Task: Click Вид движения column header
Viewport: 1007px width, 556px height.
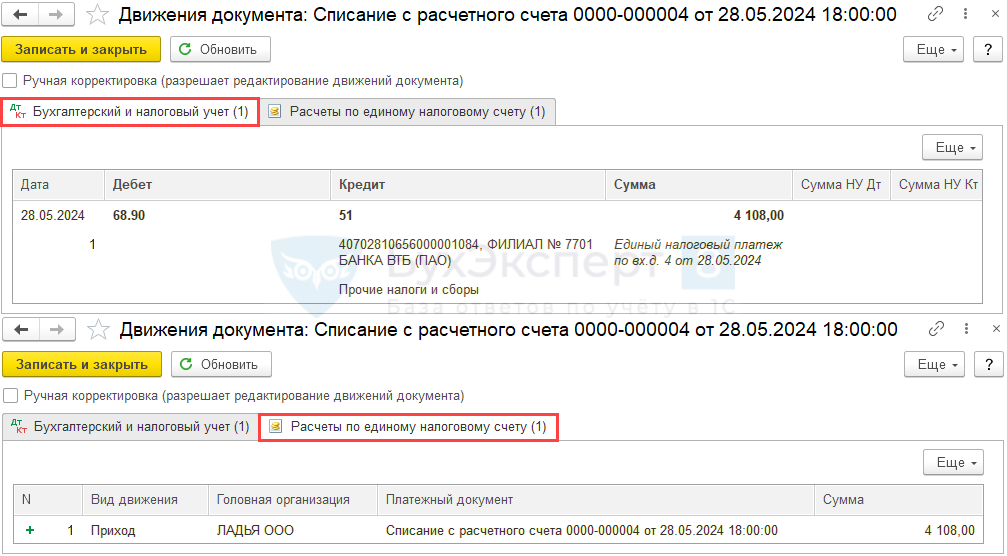Action: click(x=146, y=500)
